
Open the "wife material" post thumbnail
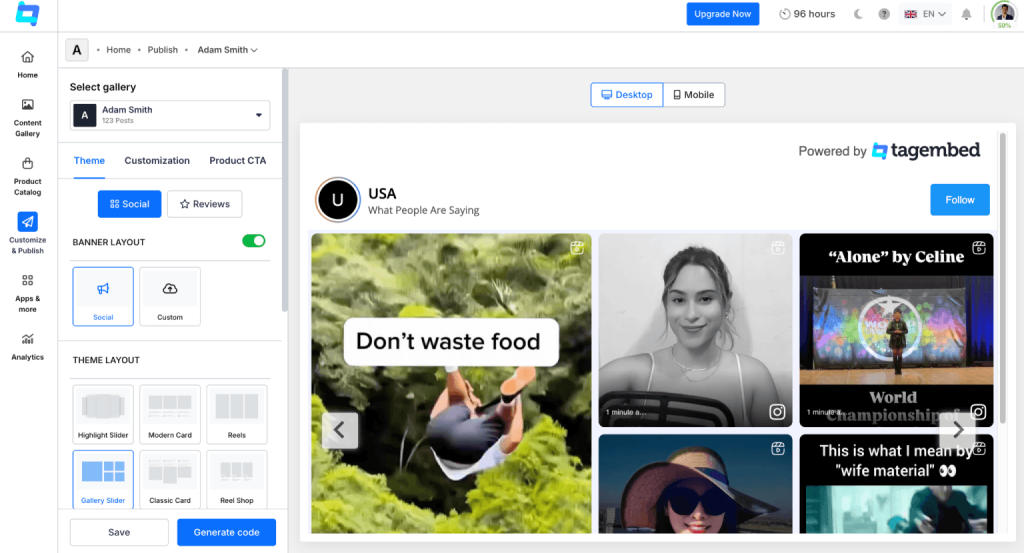[896, 484]
